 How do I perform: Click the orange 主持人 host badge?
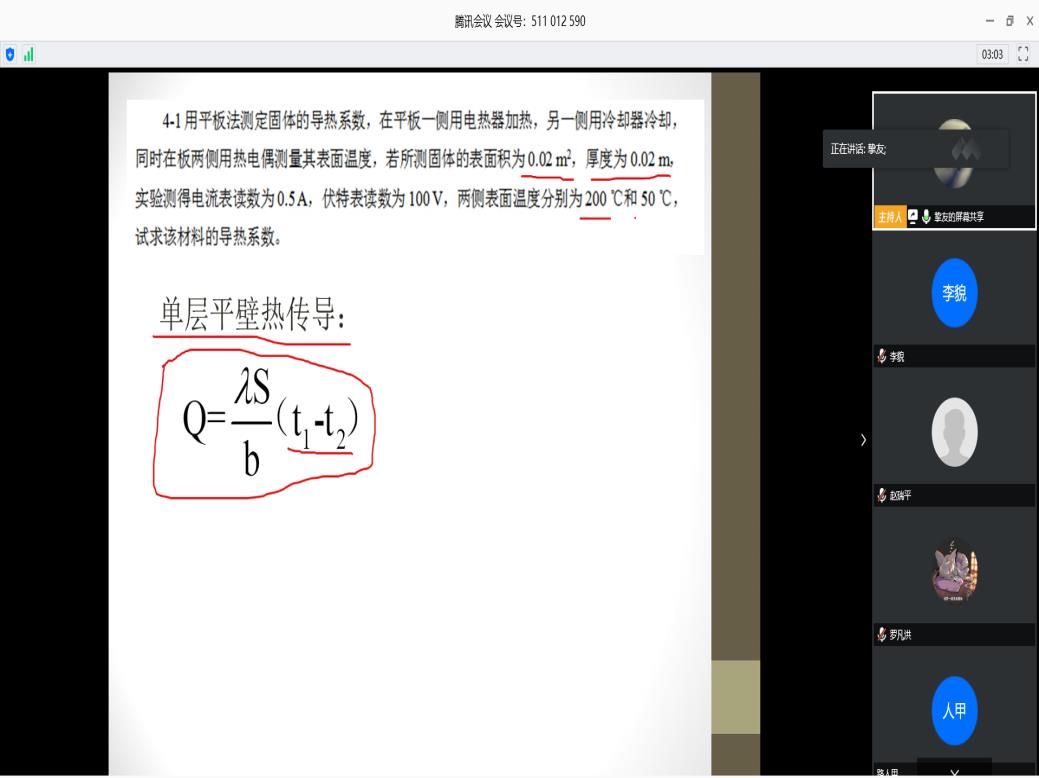coord(889,217)
